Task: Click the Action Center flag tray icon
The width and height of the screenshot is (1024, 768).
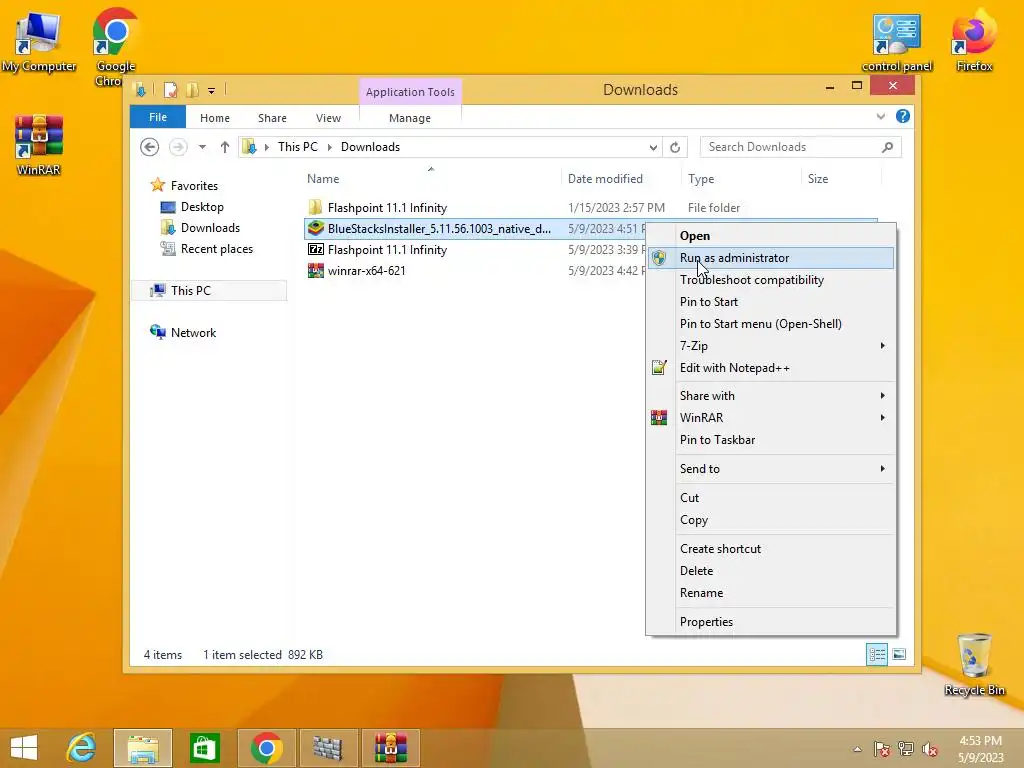Action: pyautogui.click(x=881, y=749)
